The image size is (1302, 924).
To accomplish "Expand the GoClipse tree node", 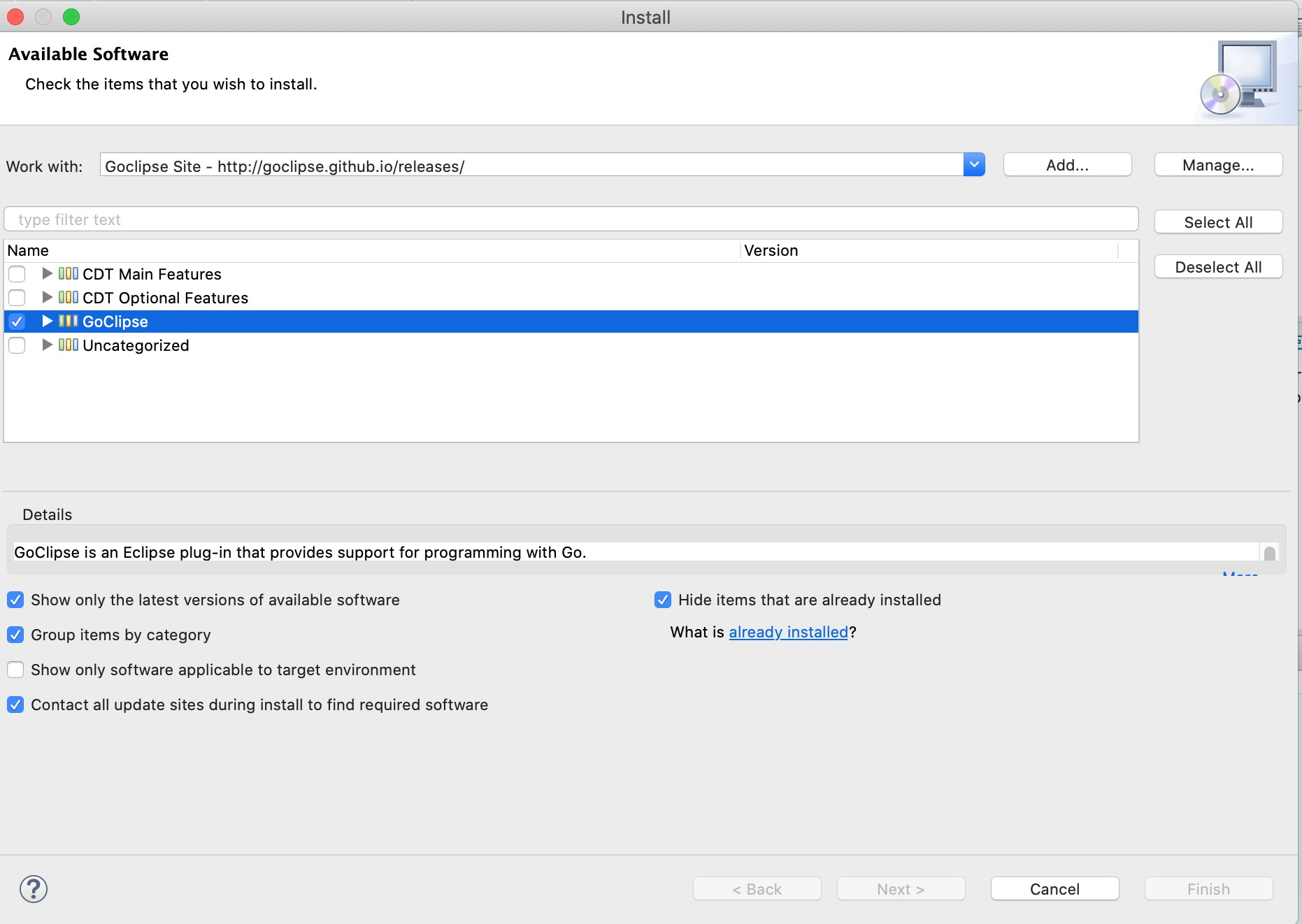I will (x=47, y=321).
